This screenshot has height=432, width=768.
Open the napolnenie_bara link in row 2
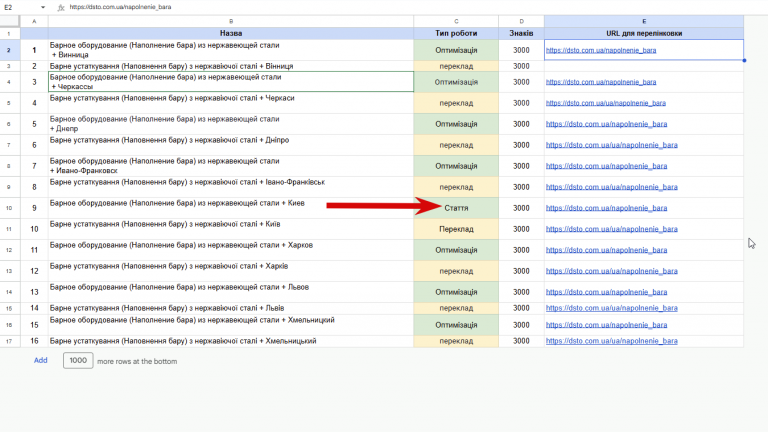(x=601, y=50)
